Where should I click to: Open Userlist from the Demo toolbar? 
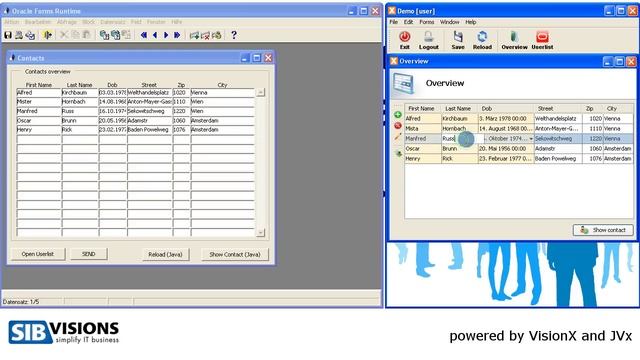542,40
